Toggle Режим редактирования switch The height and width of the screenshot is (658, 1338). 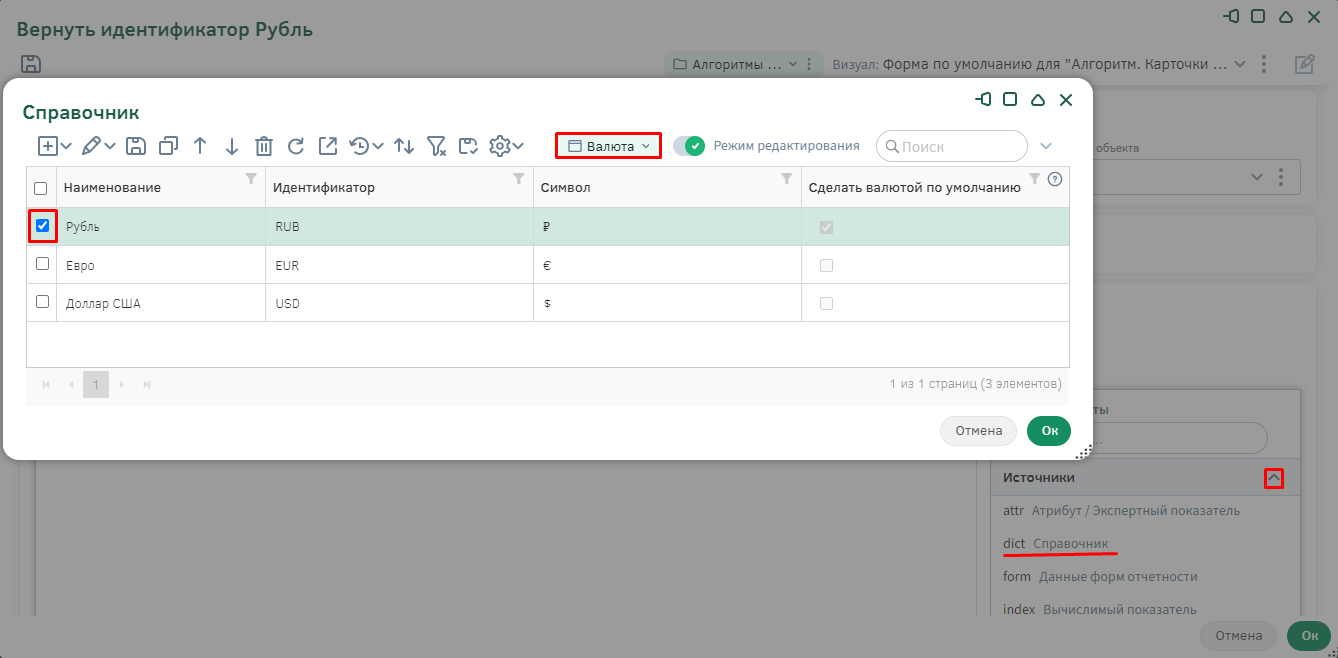(x=690, y=146)
